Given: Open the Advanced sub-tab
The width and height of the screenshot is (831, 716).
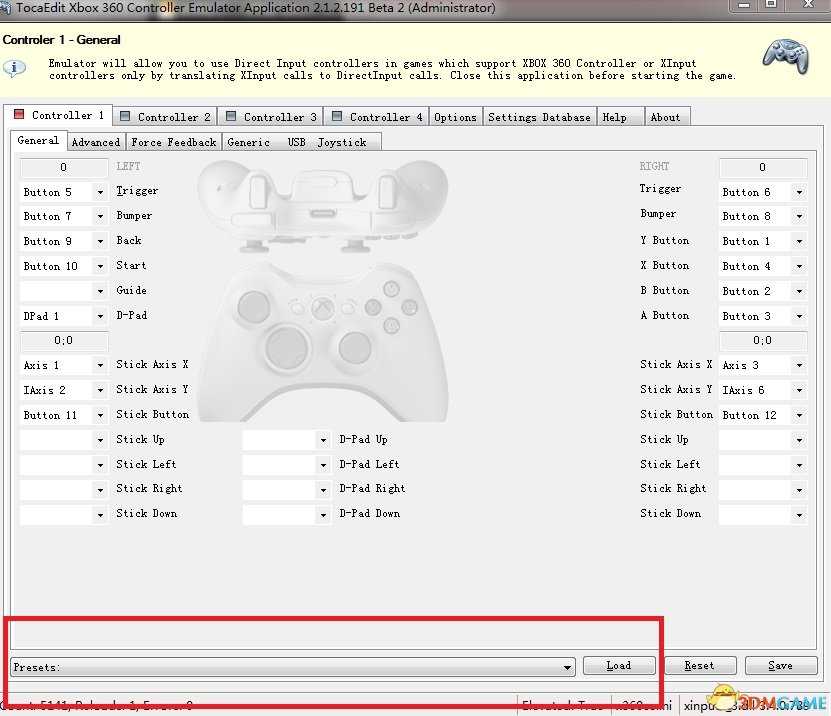Looking at the screenshot, I should pyautogui.click(x=96, y=142).
